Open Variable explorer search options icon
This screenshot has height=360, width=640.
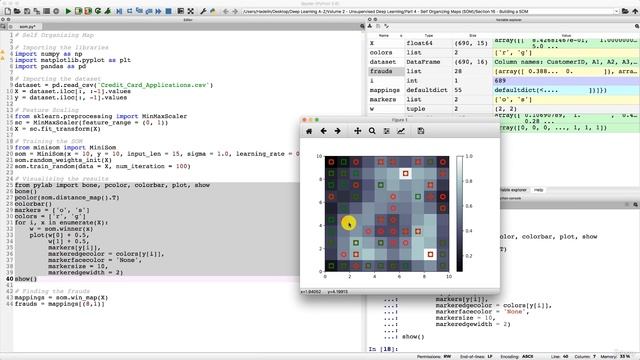pyautogui.click(x=636, y=26)
